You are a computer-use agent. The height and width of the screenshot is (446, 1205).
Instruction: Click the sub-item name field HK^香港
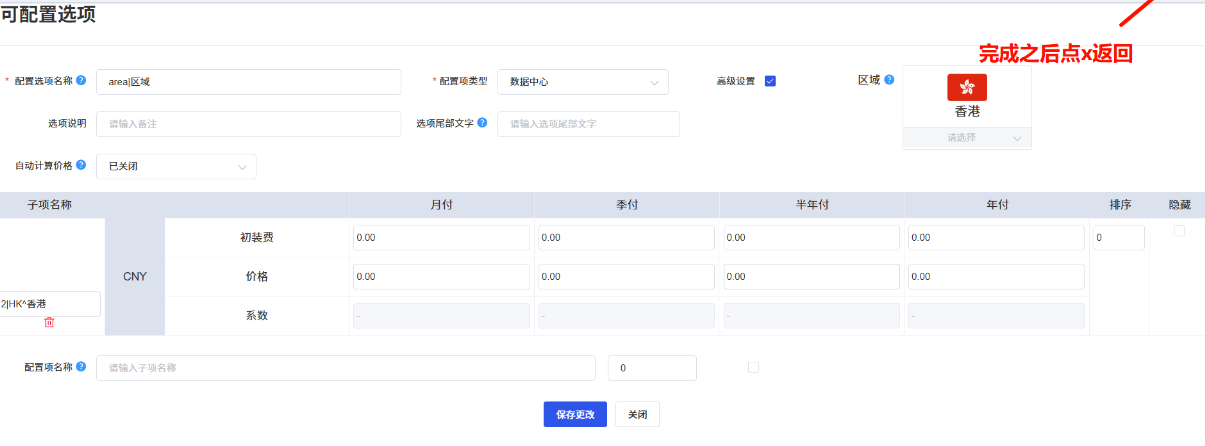50,304
